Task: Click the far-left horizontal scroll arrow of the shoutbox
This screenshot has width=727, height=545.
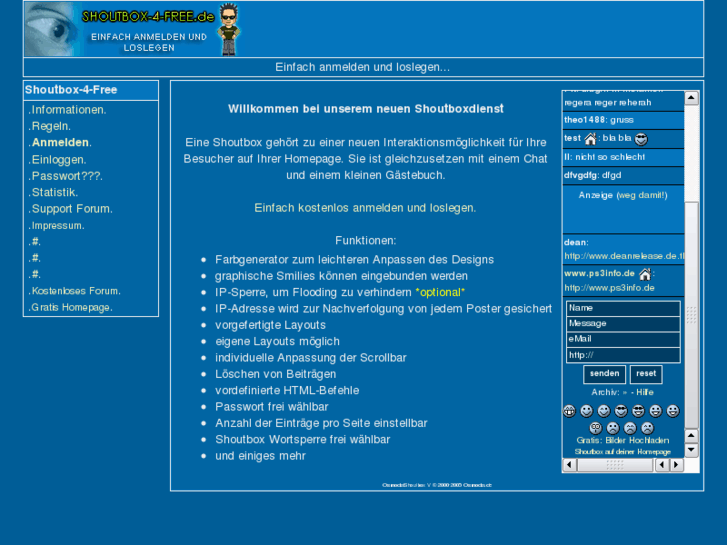Action: tap(569, 465)
